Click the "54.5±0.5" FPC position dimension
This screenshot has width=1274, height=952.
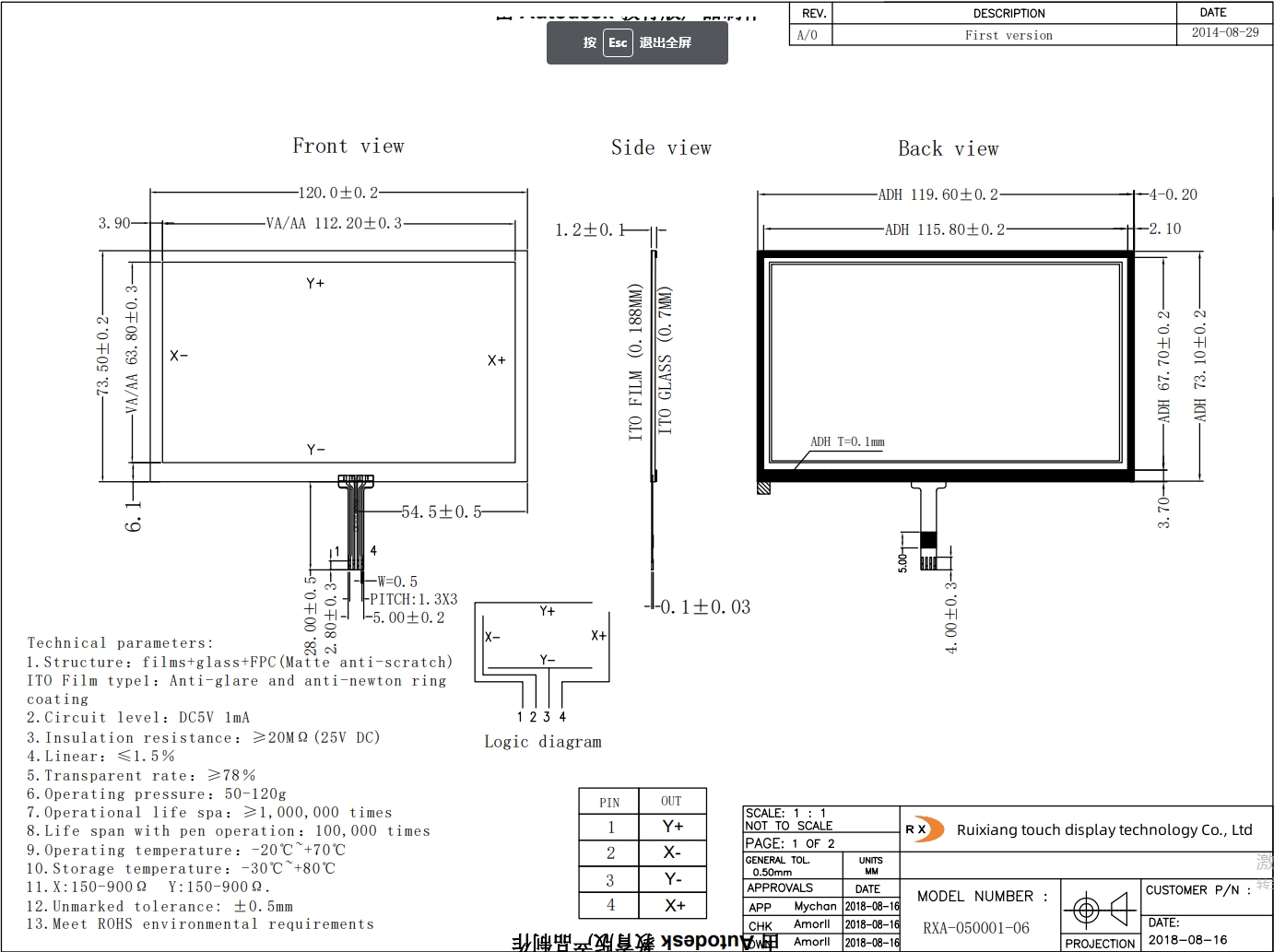click(x=442, y=511)
